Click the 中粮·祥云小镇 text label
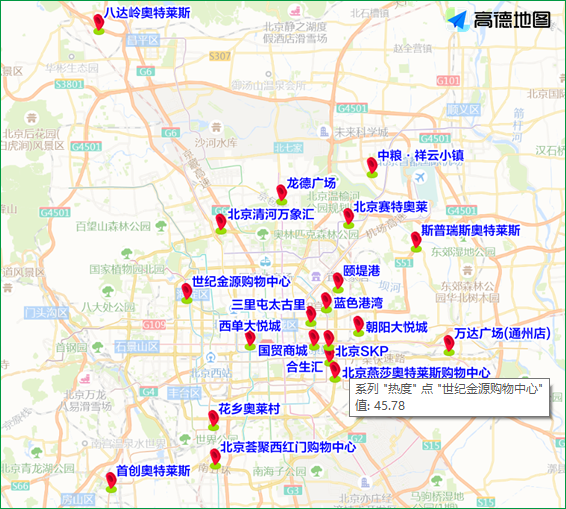Image resolution: width=566 pixels, height=509 pixels. tap(421, 155)
